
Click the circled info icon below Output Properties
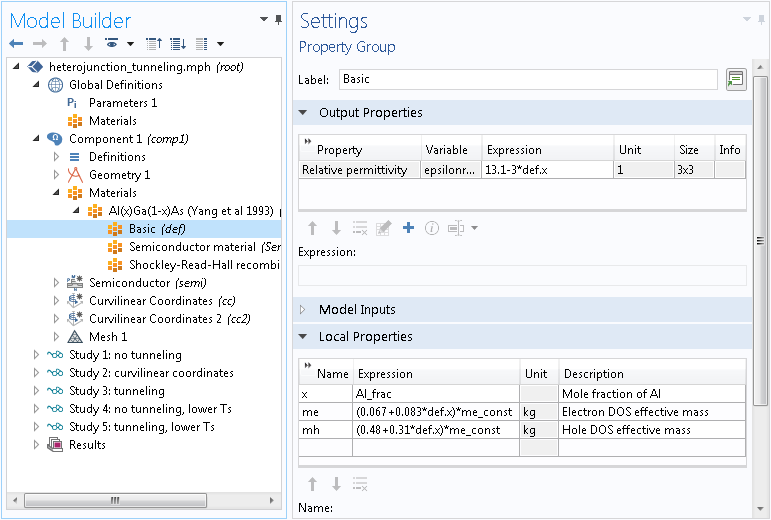point(432,228)
